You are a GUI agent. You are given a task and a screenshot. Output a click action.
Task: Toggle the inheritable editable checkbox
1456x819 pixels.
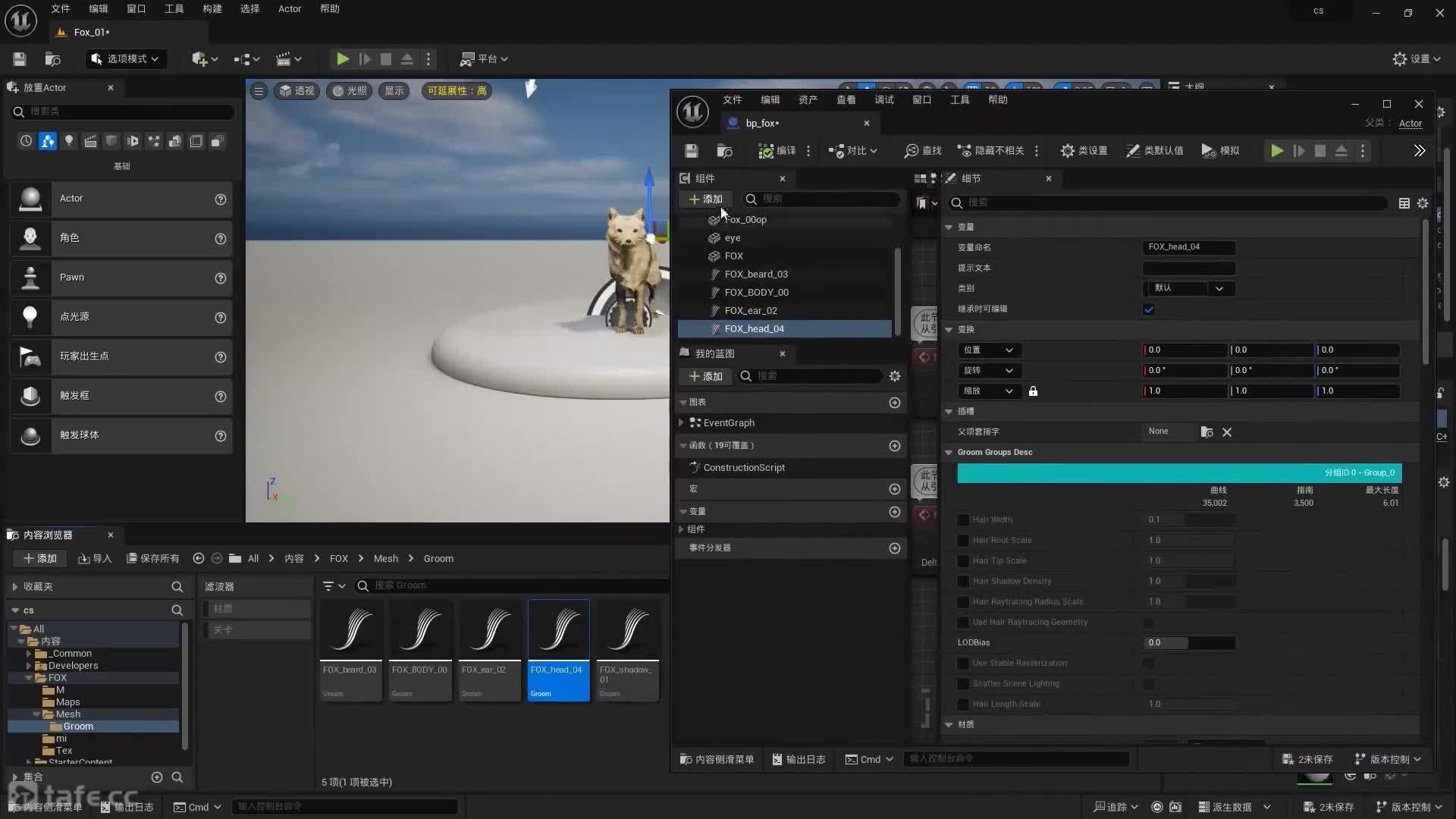(x=1149, y=309)
